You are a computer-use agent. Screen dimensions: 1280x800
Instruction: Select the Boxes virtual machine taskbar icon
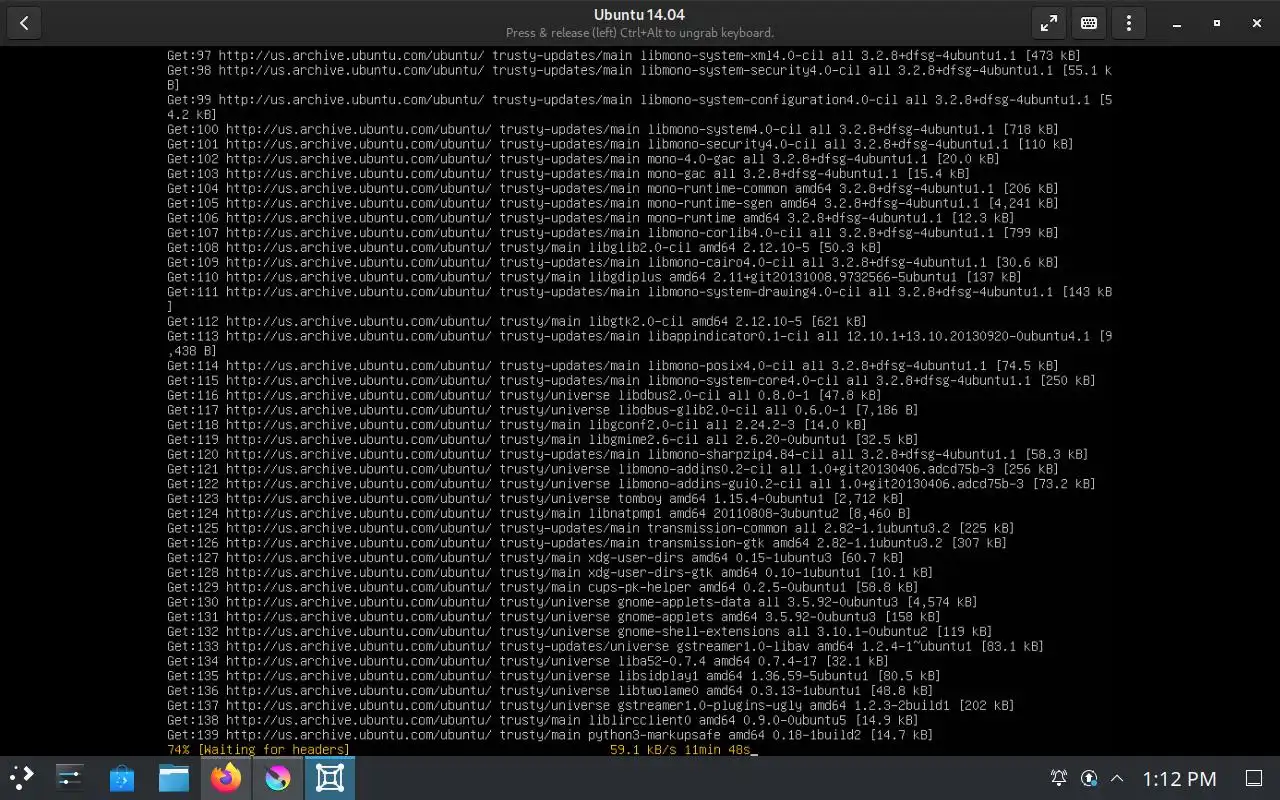330,778
